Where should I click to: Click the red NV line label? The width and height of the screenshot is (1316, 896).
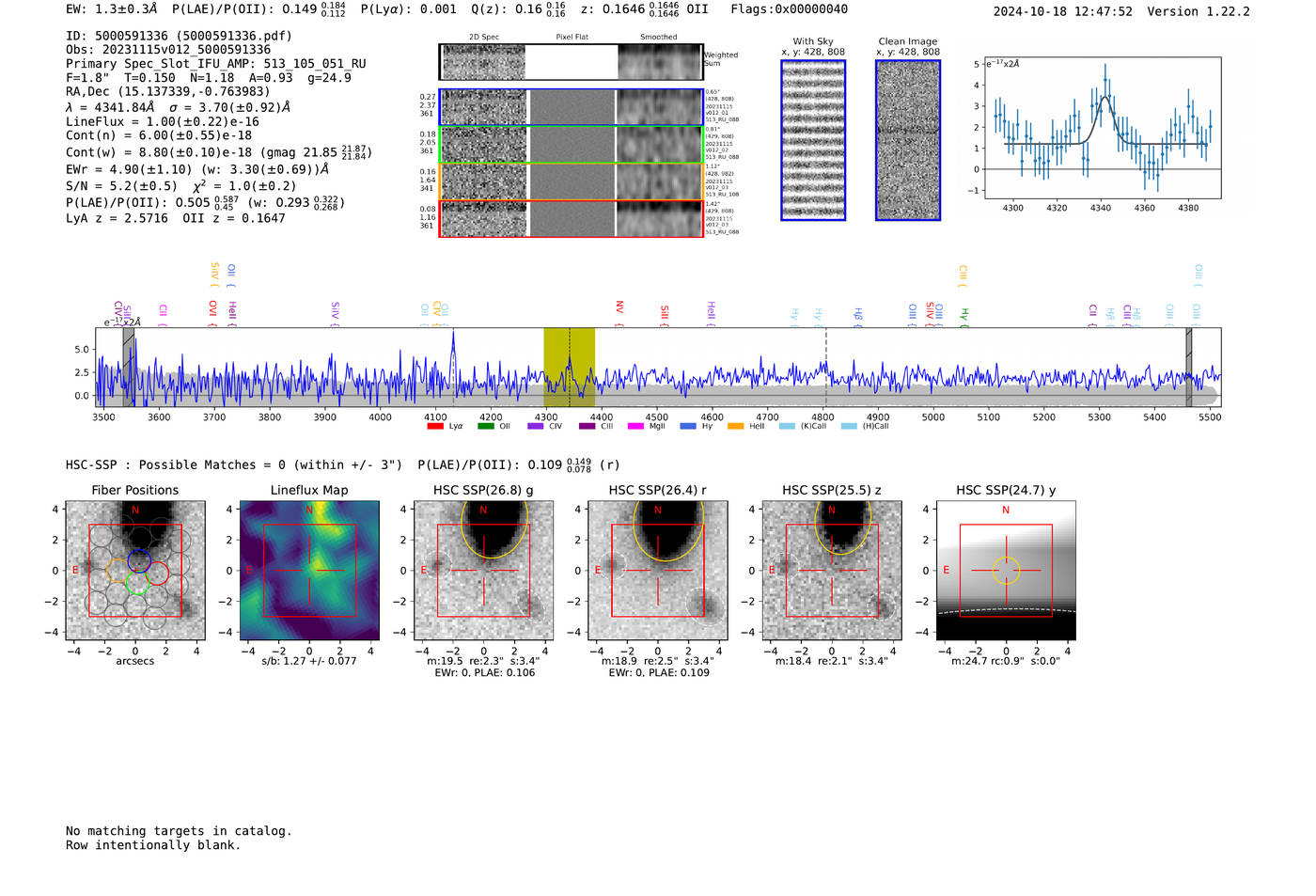619,307
